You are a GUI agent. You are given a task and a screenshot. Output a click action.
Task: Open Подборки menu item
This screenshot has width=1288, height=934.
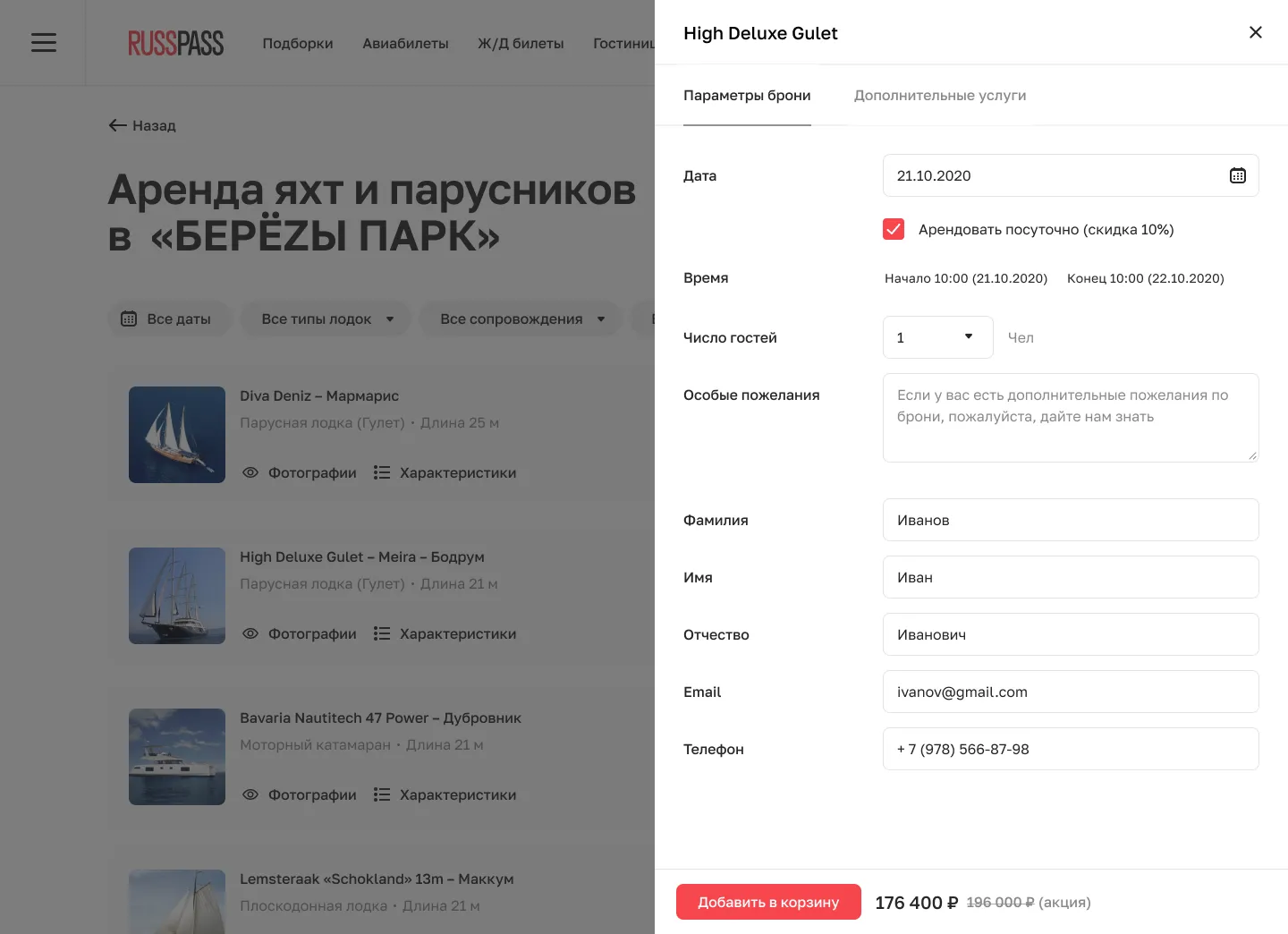click(298, 43)
